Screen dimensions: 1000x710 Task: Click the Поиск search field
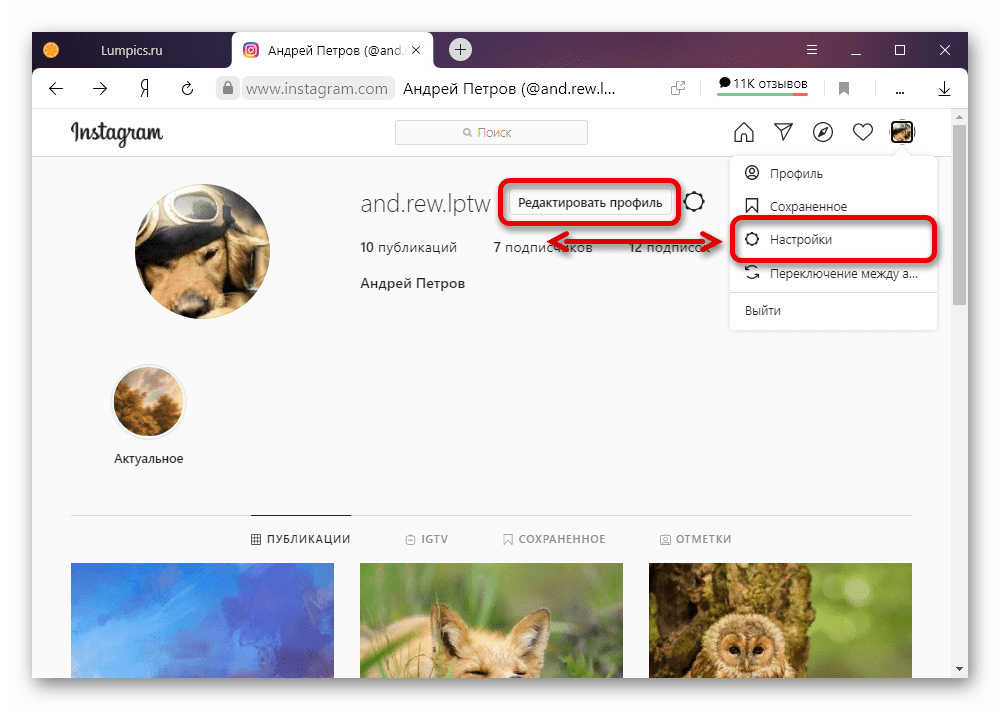click(491, 132)
